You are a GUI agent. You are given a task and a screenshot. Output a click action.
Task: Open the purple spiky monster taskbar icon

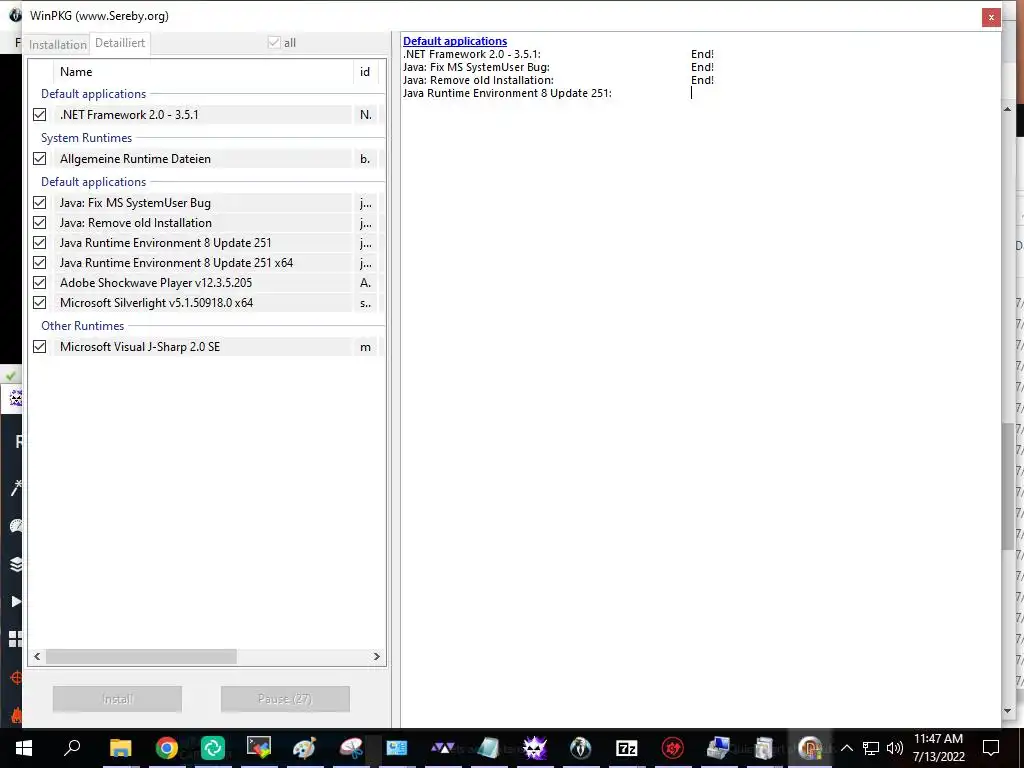point(535,748)
